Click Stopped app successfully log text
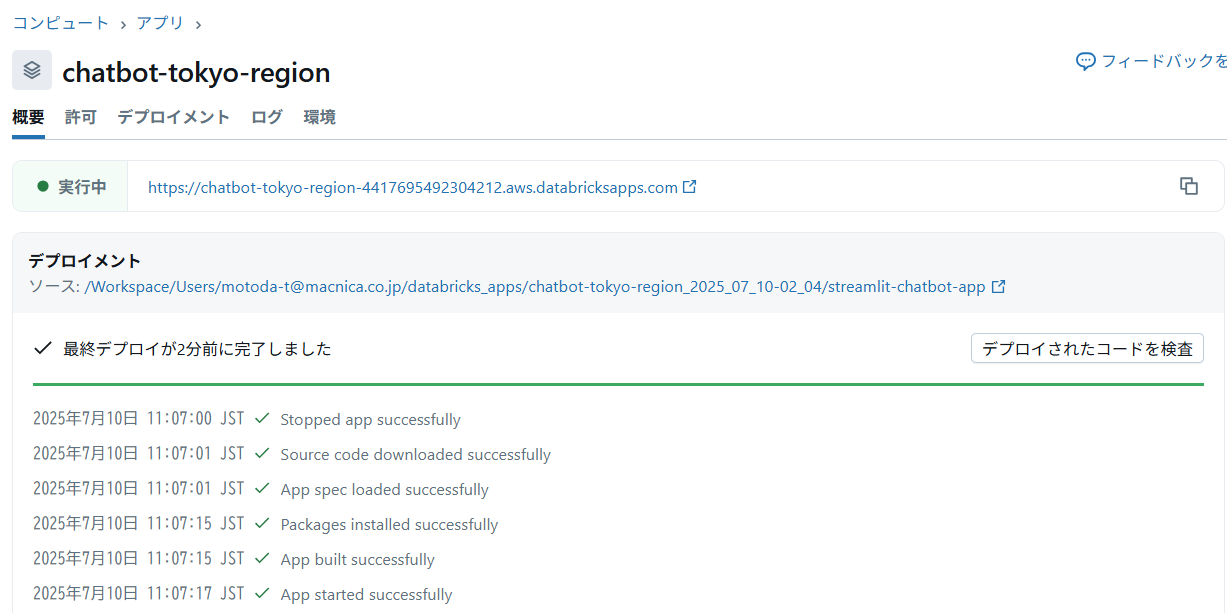Viewport: 1227px width, 613px height. click(x=371, y=420)
